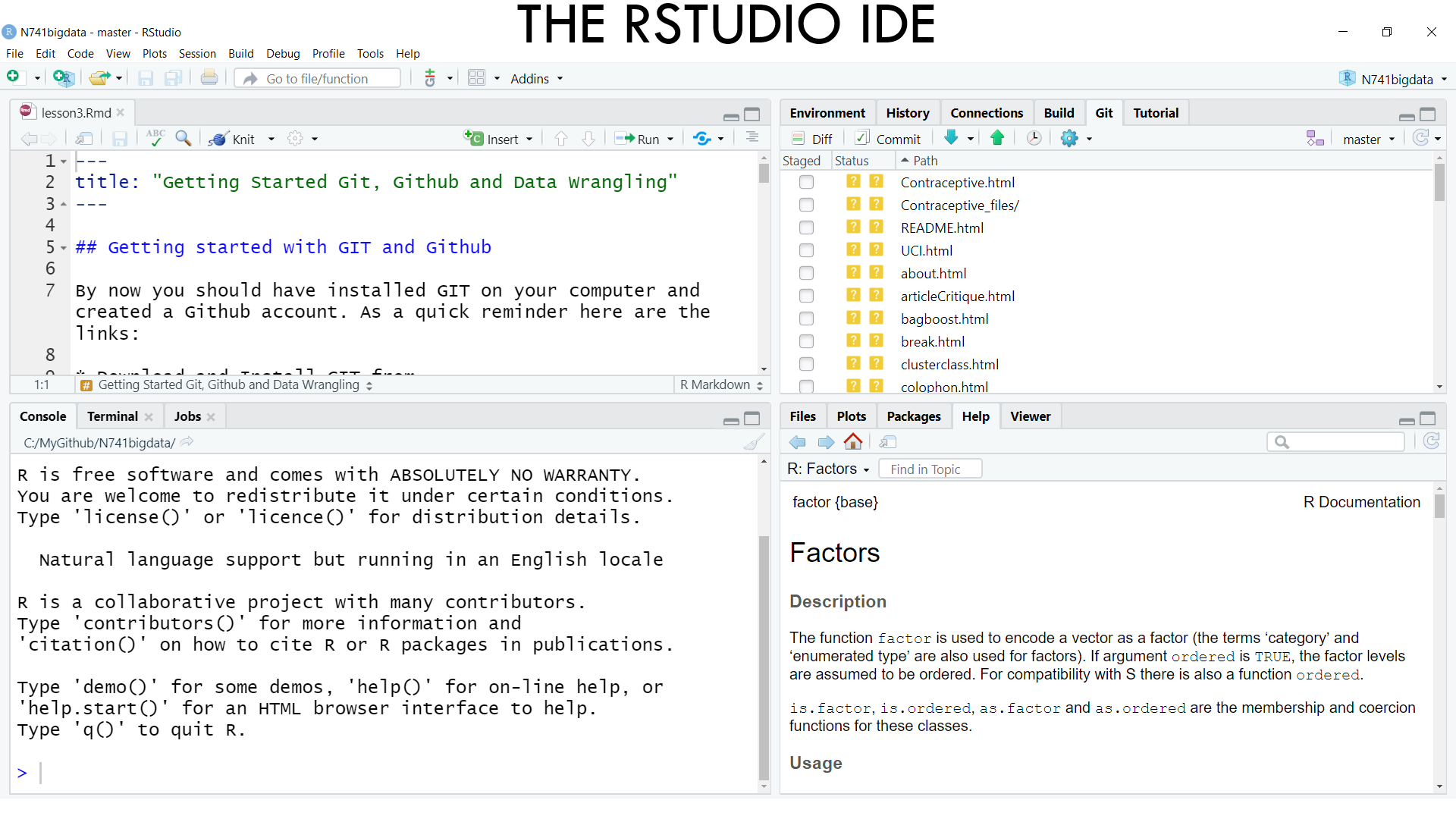Stage README.html checkbox

point(807,227)
